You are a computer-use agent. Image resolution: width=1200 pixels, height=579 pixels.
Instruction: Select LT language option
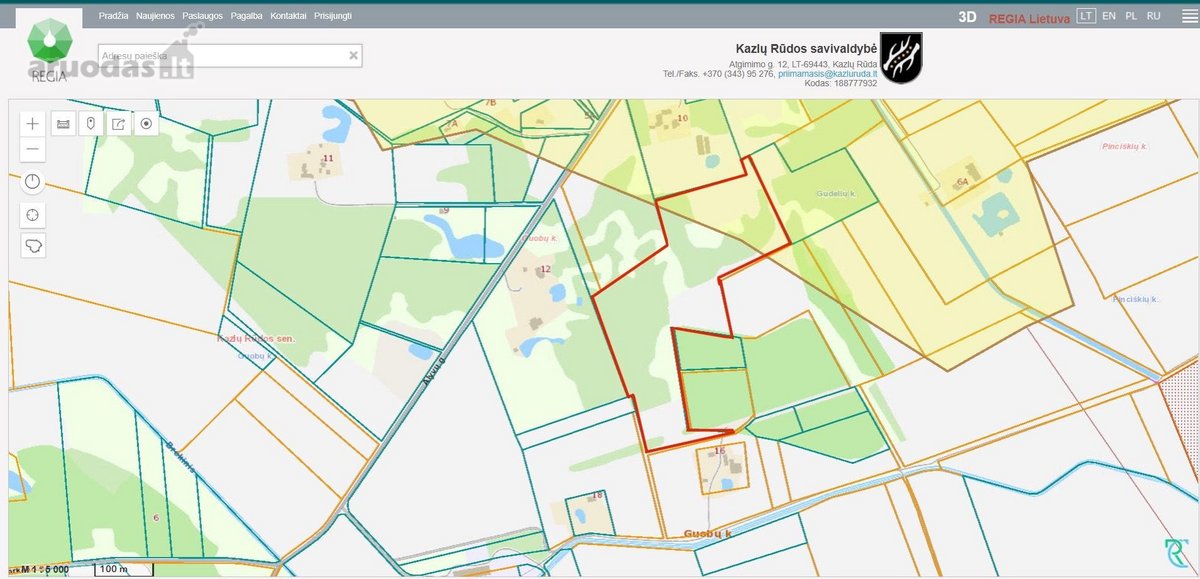click(1085, 16)
